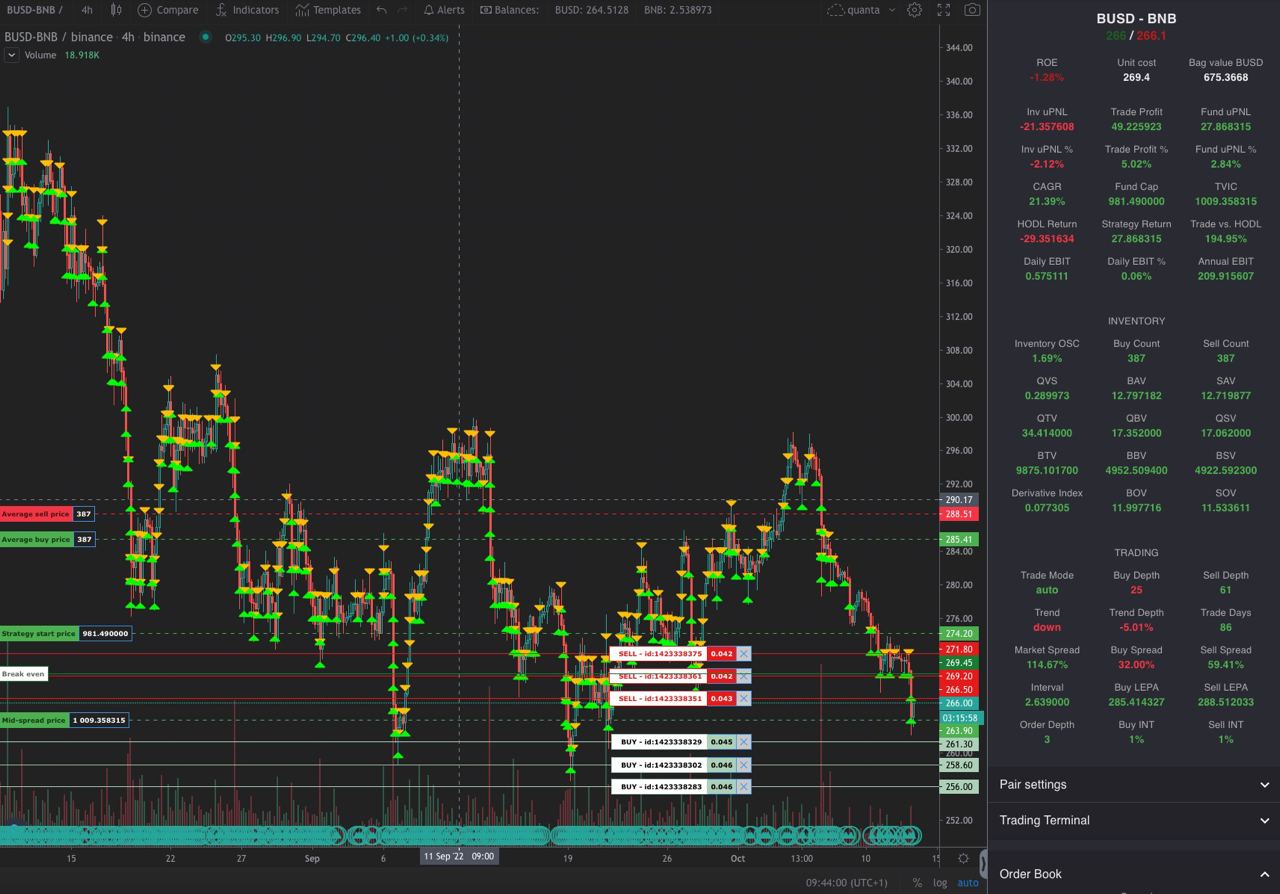Click the Sell Depth value 61

[1226, 590]
